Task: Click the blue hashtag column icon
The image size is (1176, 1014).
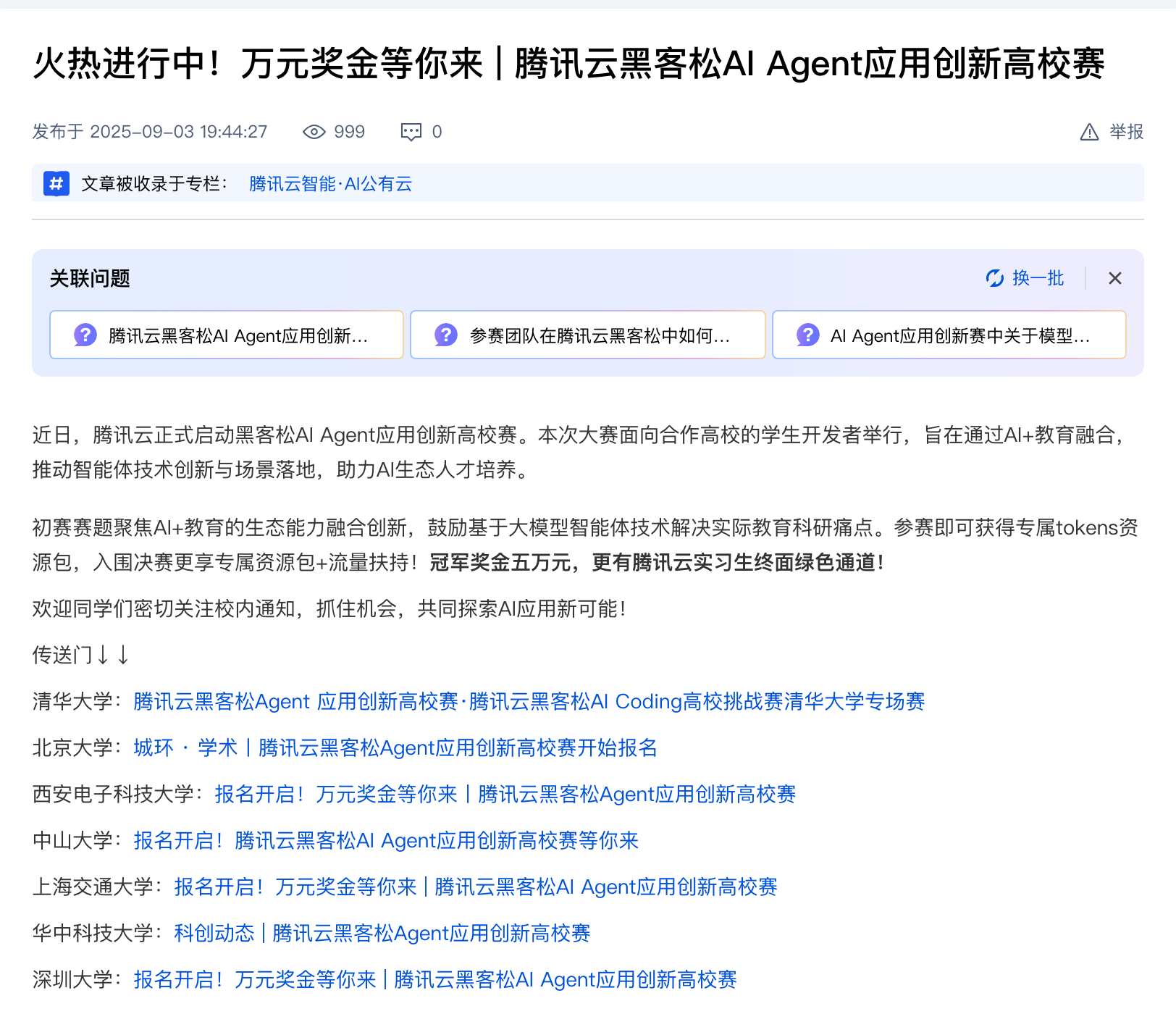Action: (x=56, y=183)
